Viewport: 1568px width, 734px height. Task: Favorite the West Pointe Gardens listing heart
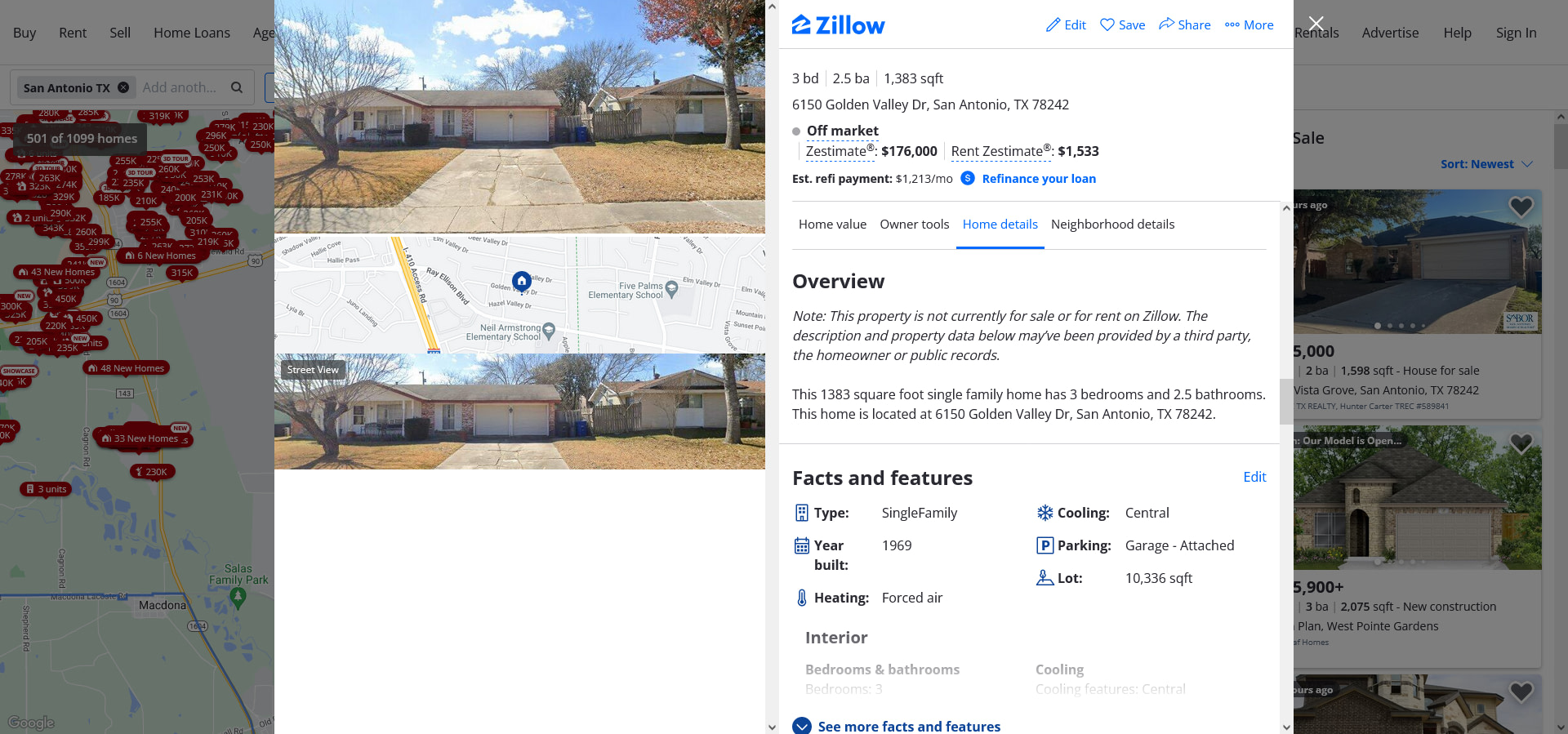1521,444
